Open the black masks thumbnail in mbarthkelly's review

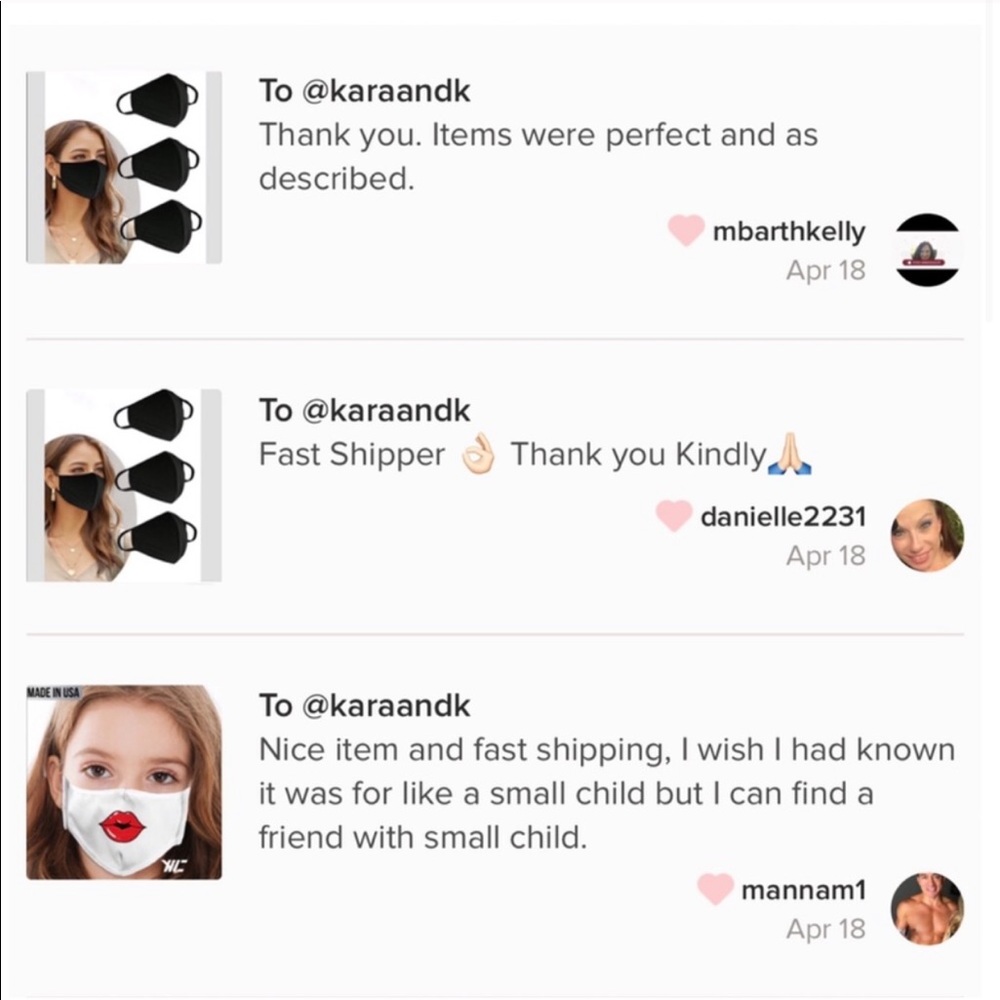tap(124, 167)
